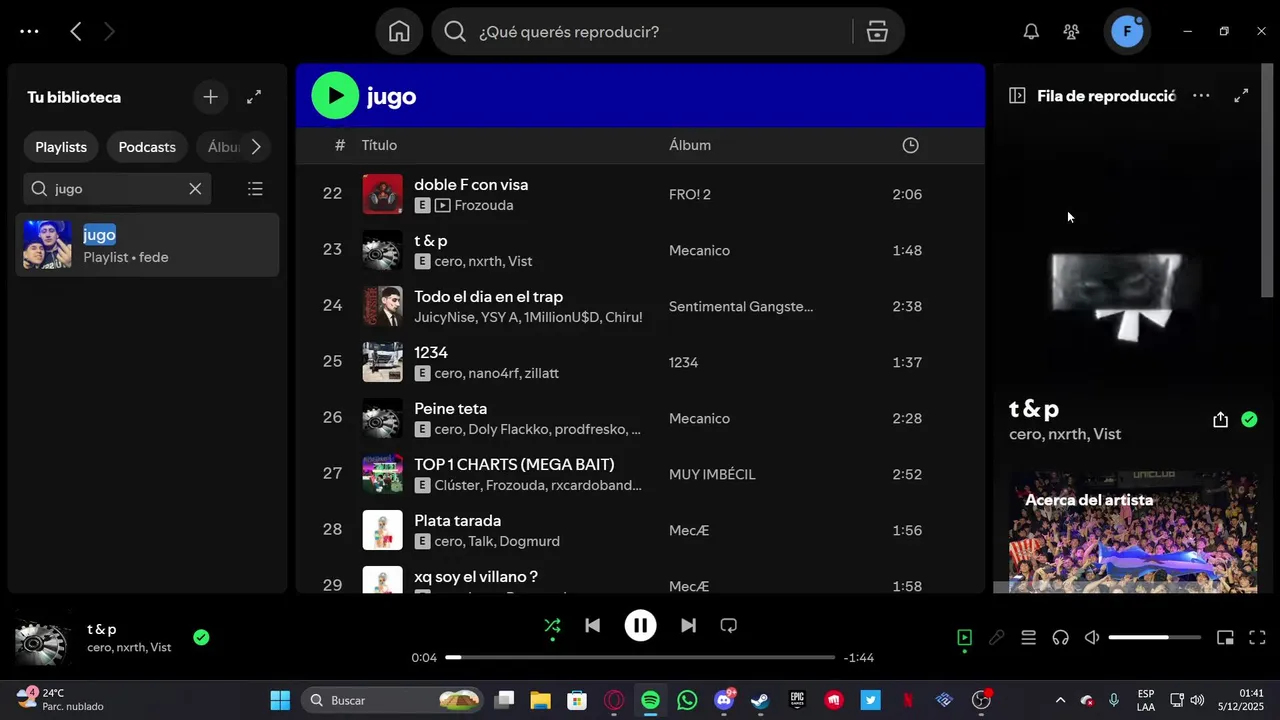Share the song 't & p' from side panel
This screenshot has width=1280, height=720.
pyautogui.click(x=1220, y=420)
